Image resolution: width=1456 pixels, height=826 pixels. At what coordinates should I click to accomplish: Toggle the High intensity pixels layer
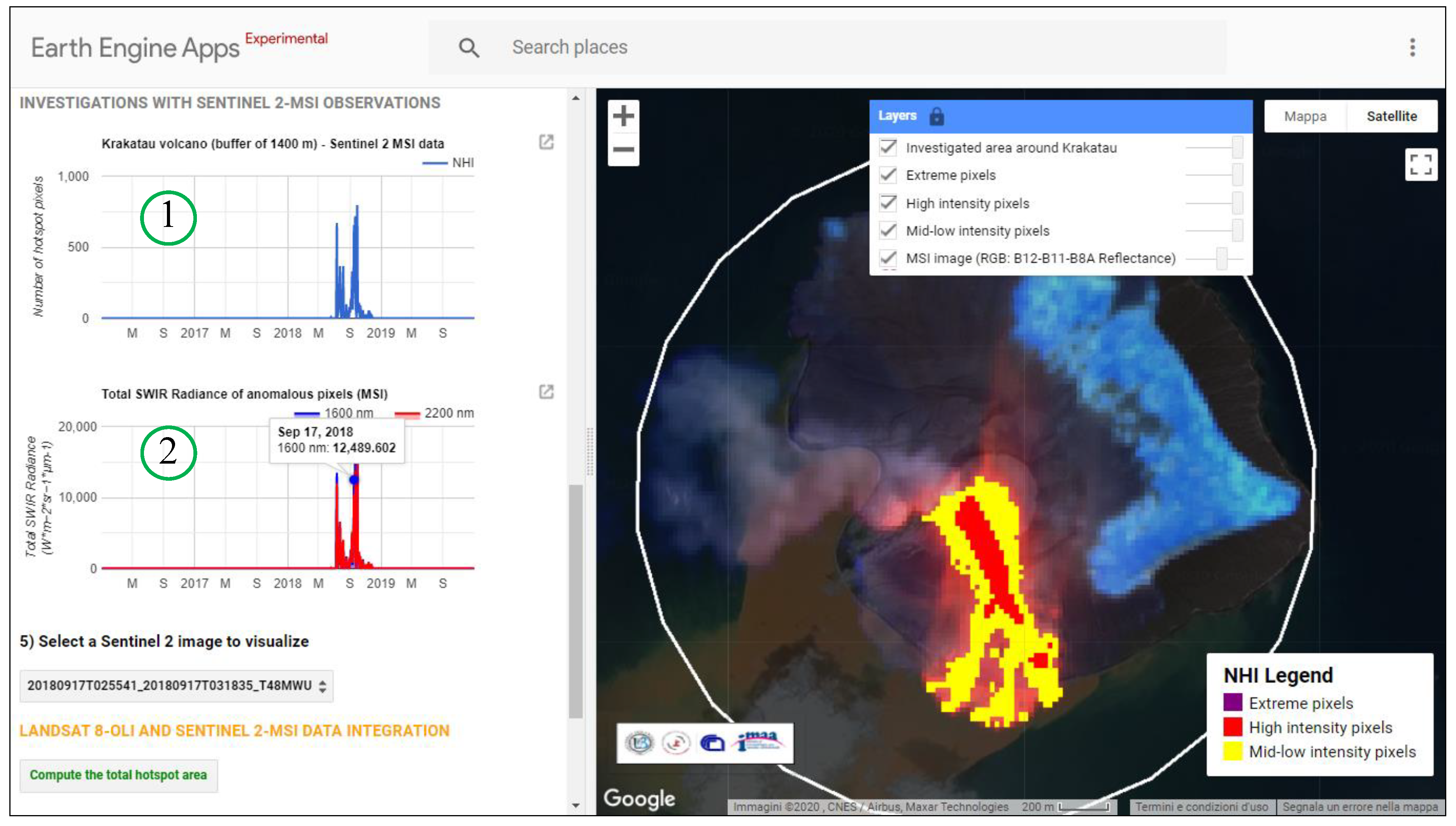click(x=888, y=203)
